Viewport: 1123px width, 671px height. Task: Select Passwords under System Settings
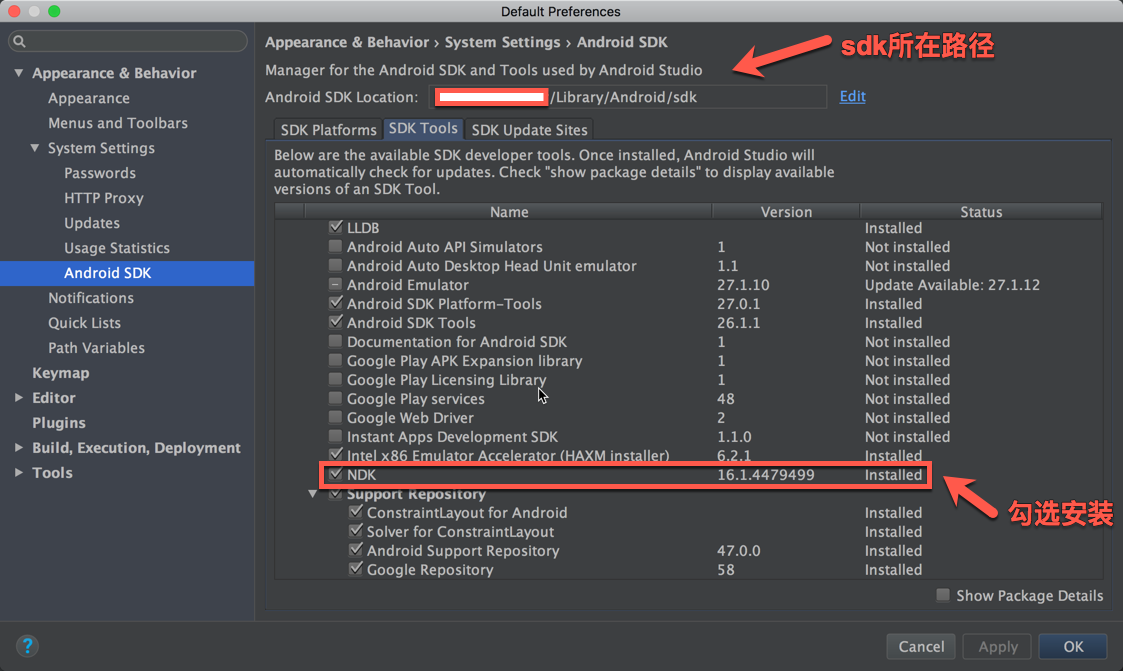(100, 173)
